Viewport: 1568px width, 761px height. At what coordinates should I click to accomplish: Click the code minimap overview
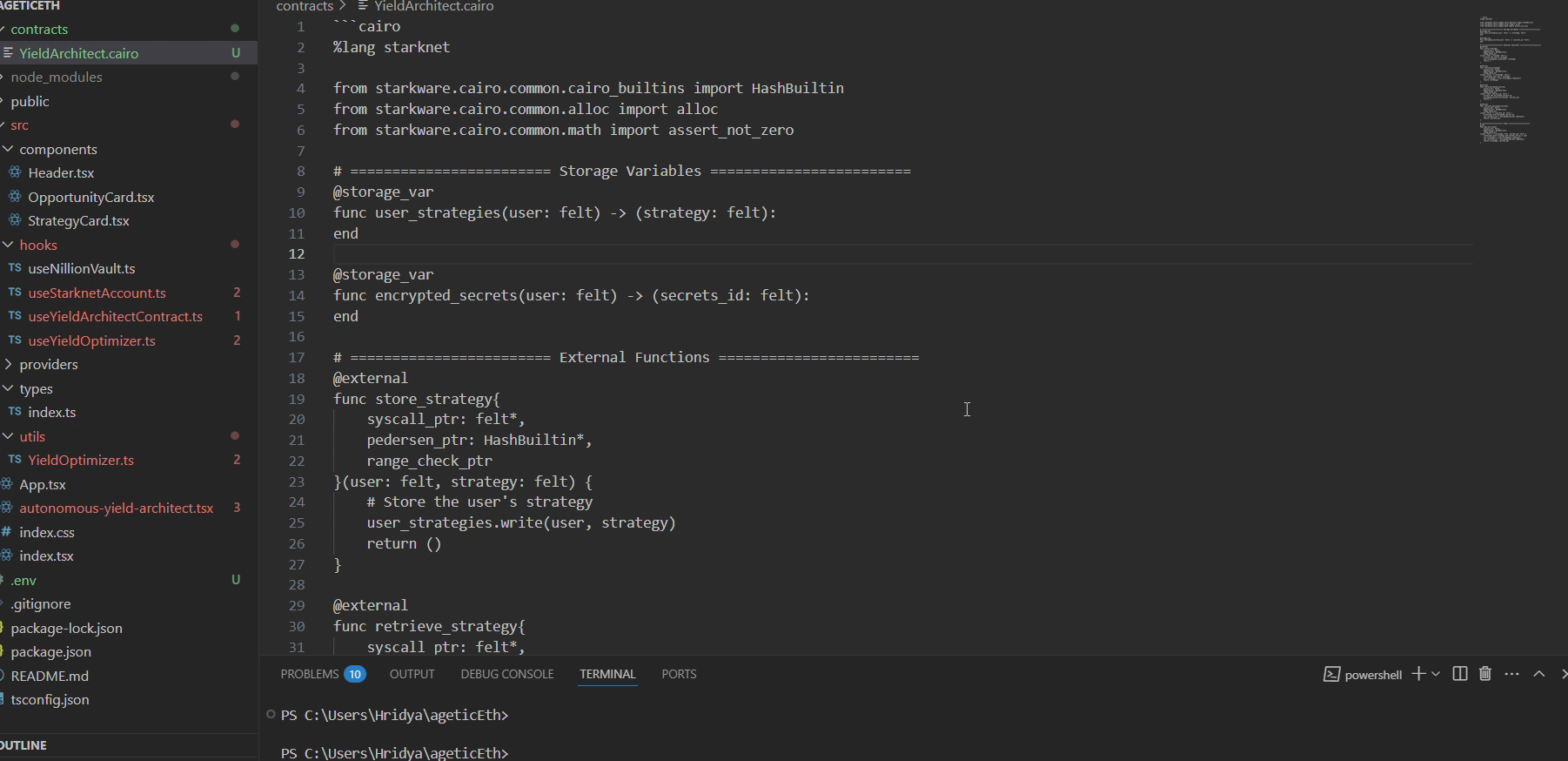1510,78
